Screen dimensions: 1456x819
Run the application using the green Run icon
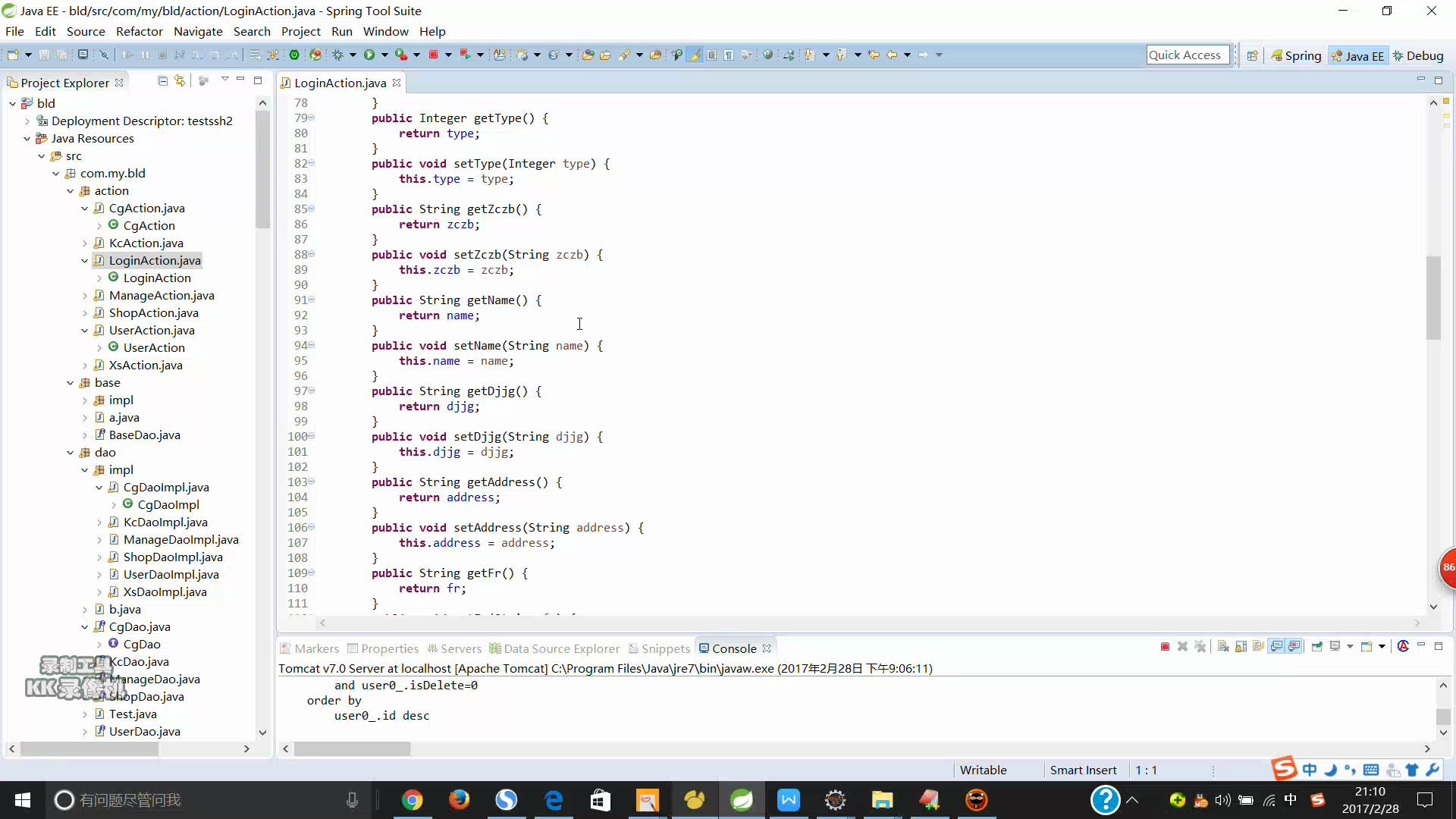click(369, 55)
